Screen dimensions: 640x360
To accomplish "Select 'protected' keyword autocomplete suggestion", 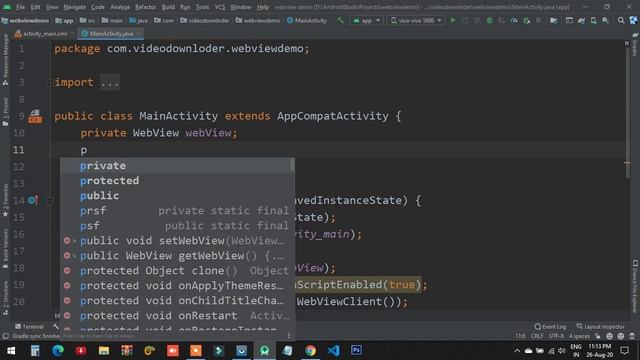I will (x=176, y=180).
